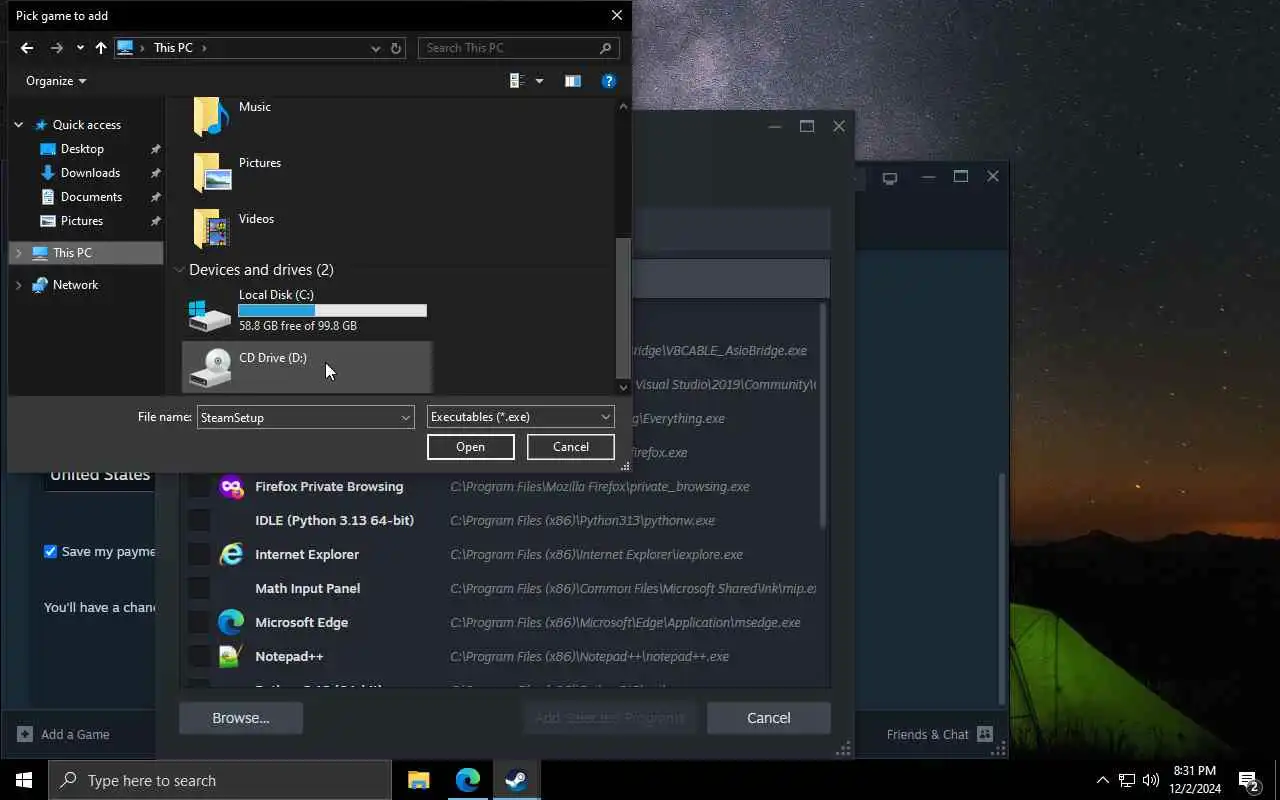Image resolution: width=1280 pixels, height=800 pixels.
Task: Click the File name input field
Action: point(297,417)
